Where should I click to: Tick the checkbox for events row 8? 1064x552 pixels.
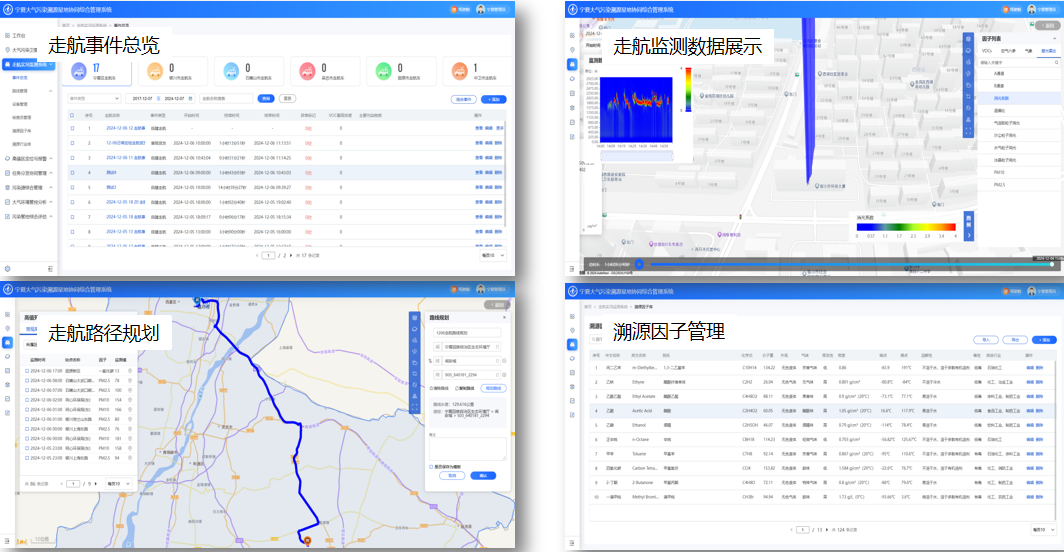(72, 232)
